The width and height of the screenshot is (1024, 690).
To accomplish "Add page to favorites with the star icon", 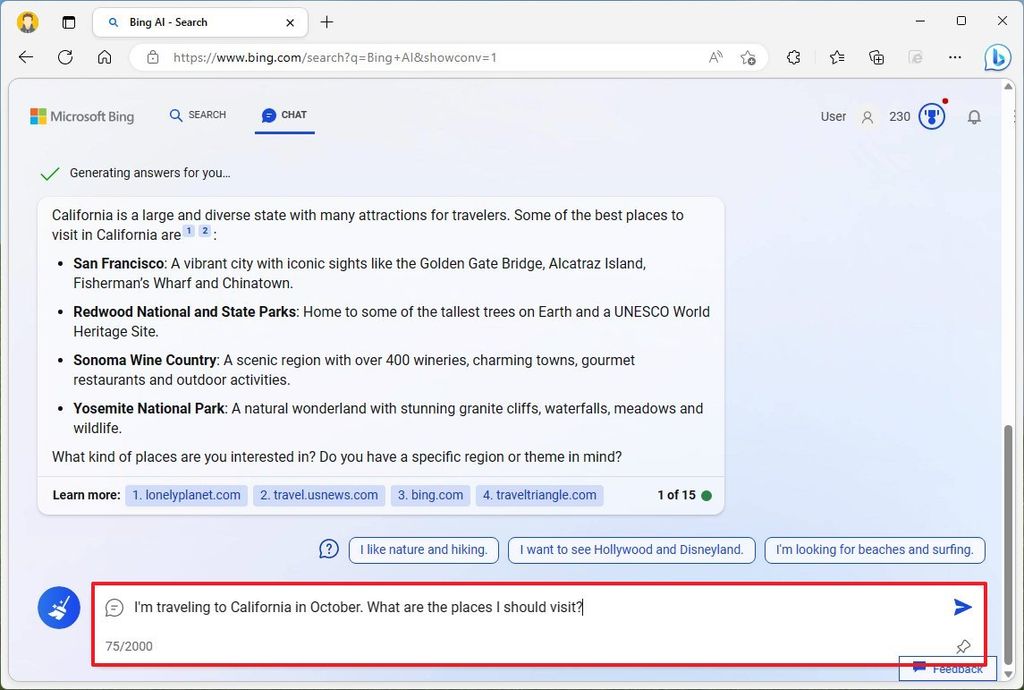I will point(749,57).
